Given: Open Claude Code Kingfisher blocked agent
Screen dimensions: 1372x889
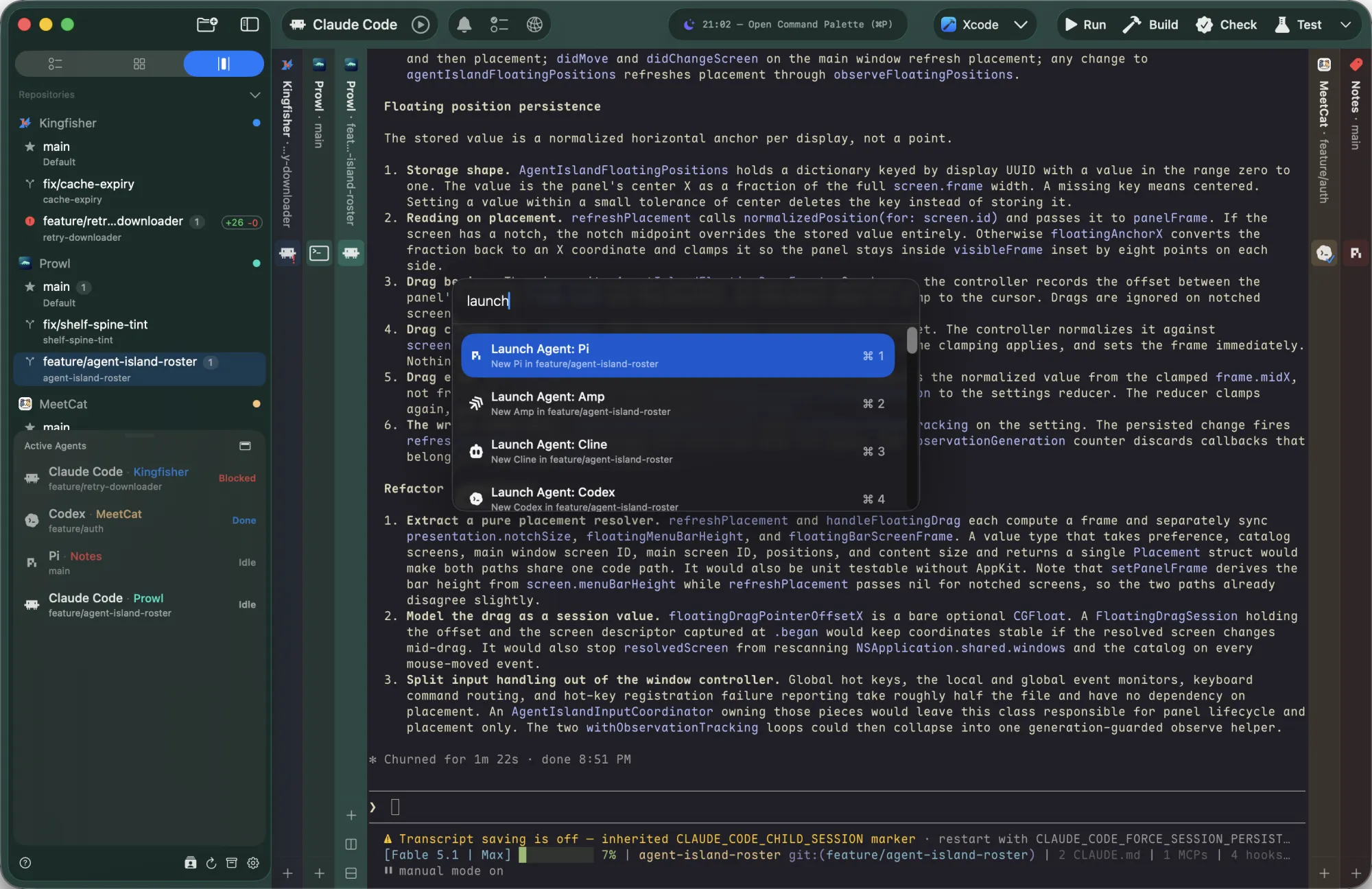Looking at the screenshot, I should coord(139,478).
